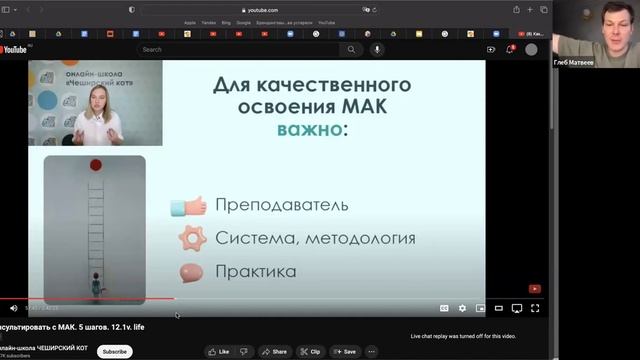Open the ЧЕШИРСКИЙ КОТ channel link
Screen dimensions: 640x360
pyautogui.click(x=44, y=348)
